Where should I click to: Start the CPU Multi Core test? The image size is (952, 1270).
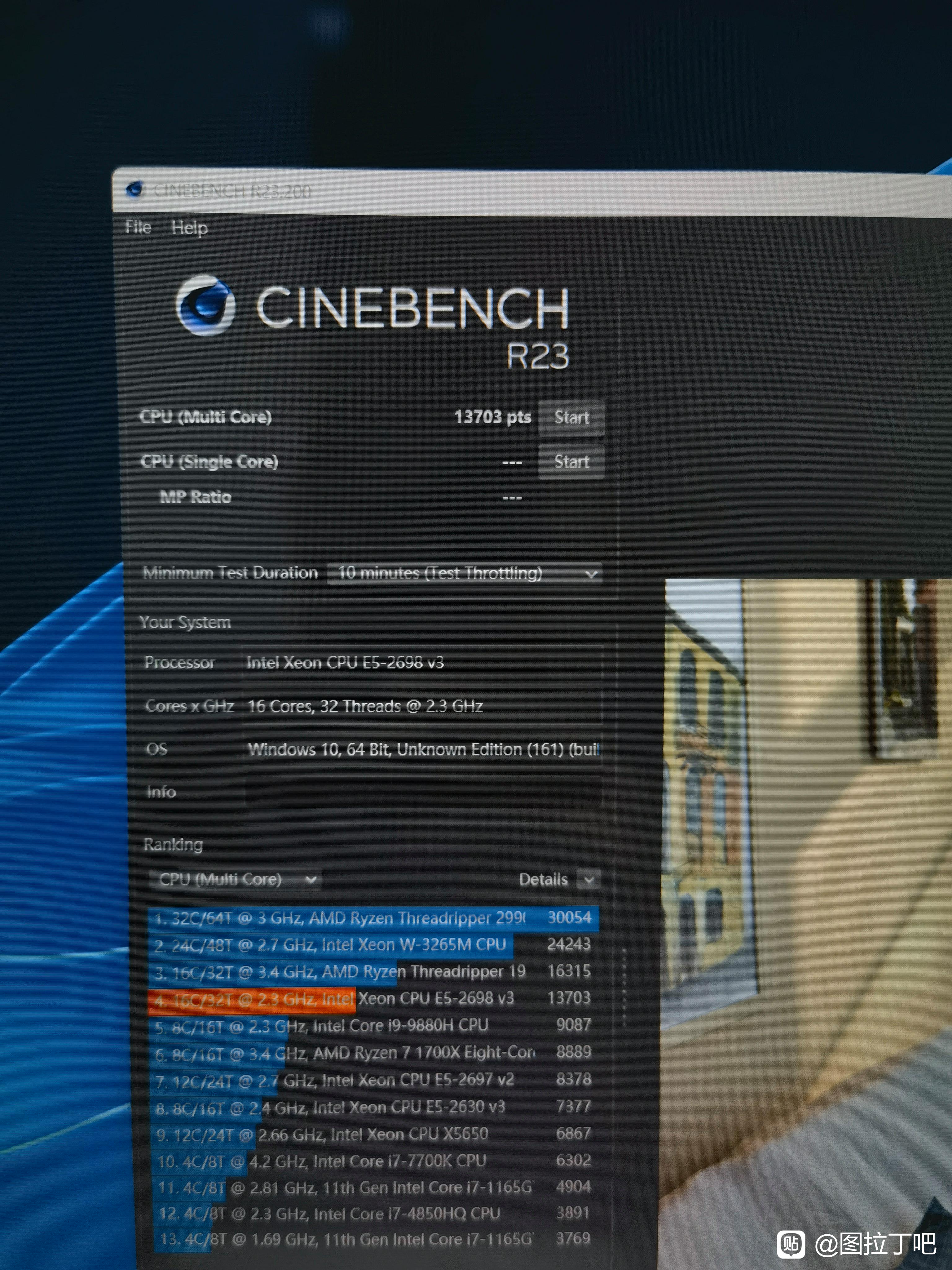click(571, 417)
